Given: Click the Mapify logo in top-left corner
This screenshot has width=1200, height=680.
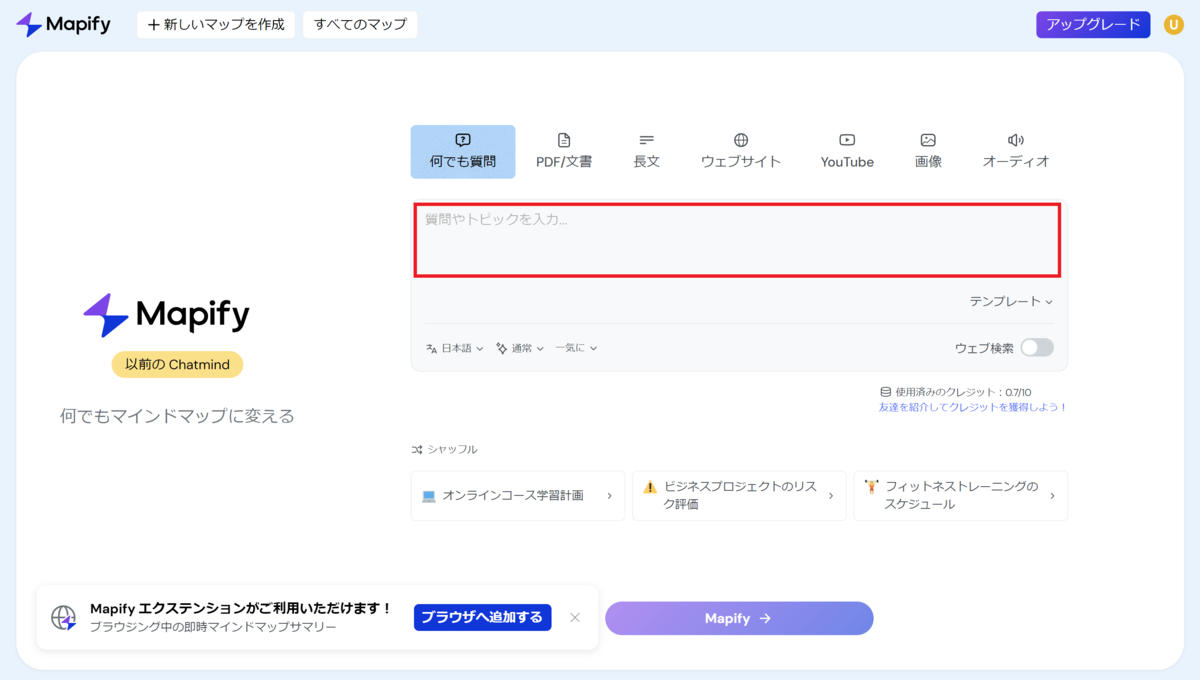Looking at the screenshot, I should point(63,24).
